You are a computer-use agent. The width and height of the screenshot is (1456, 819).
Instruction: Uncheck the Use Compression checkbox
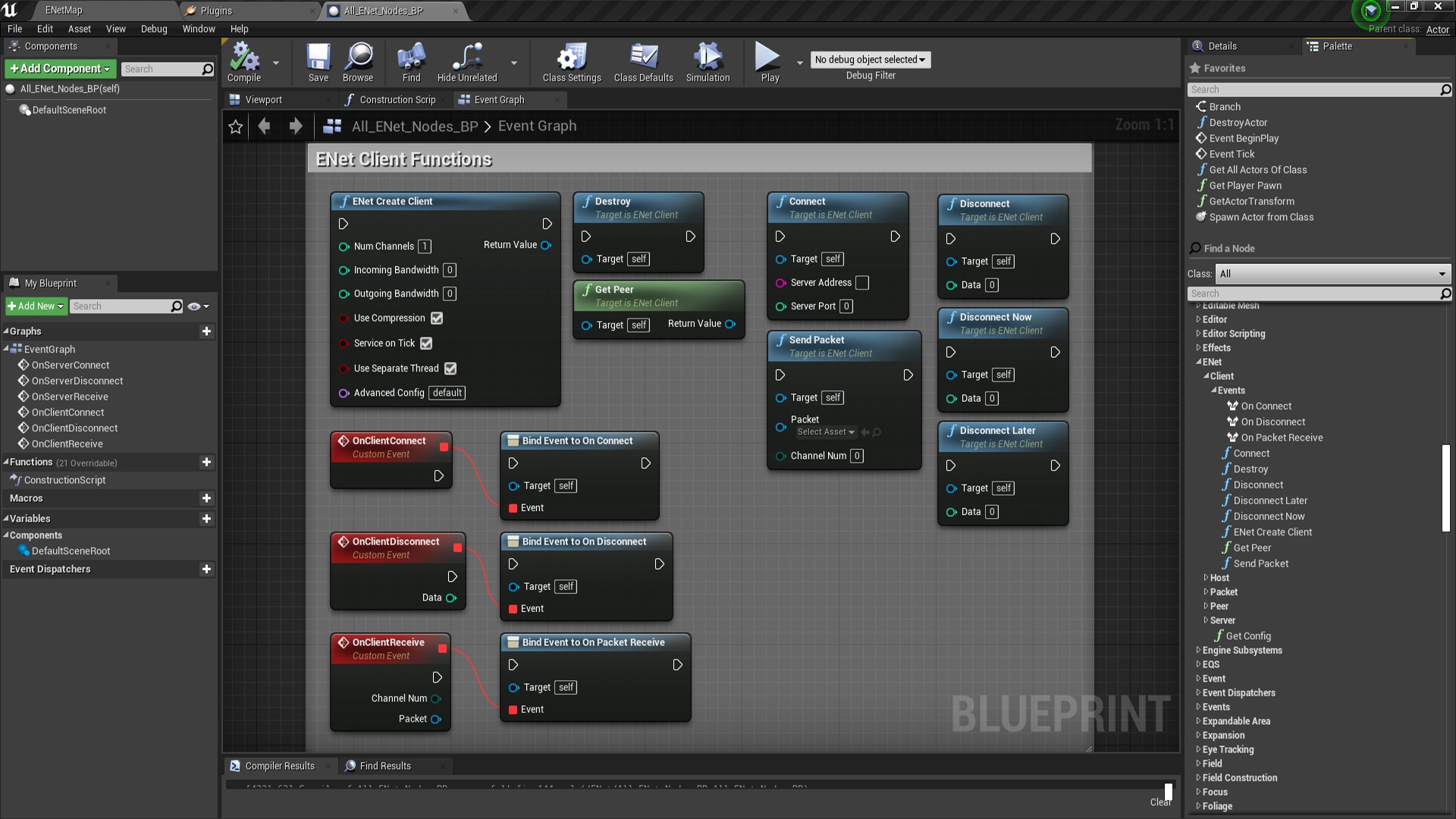click(437, 318)
